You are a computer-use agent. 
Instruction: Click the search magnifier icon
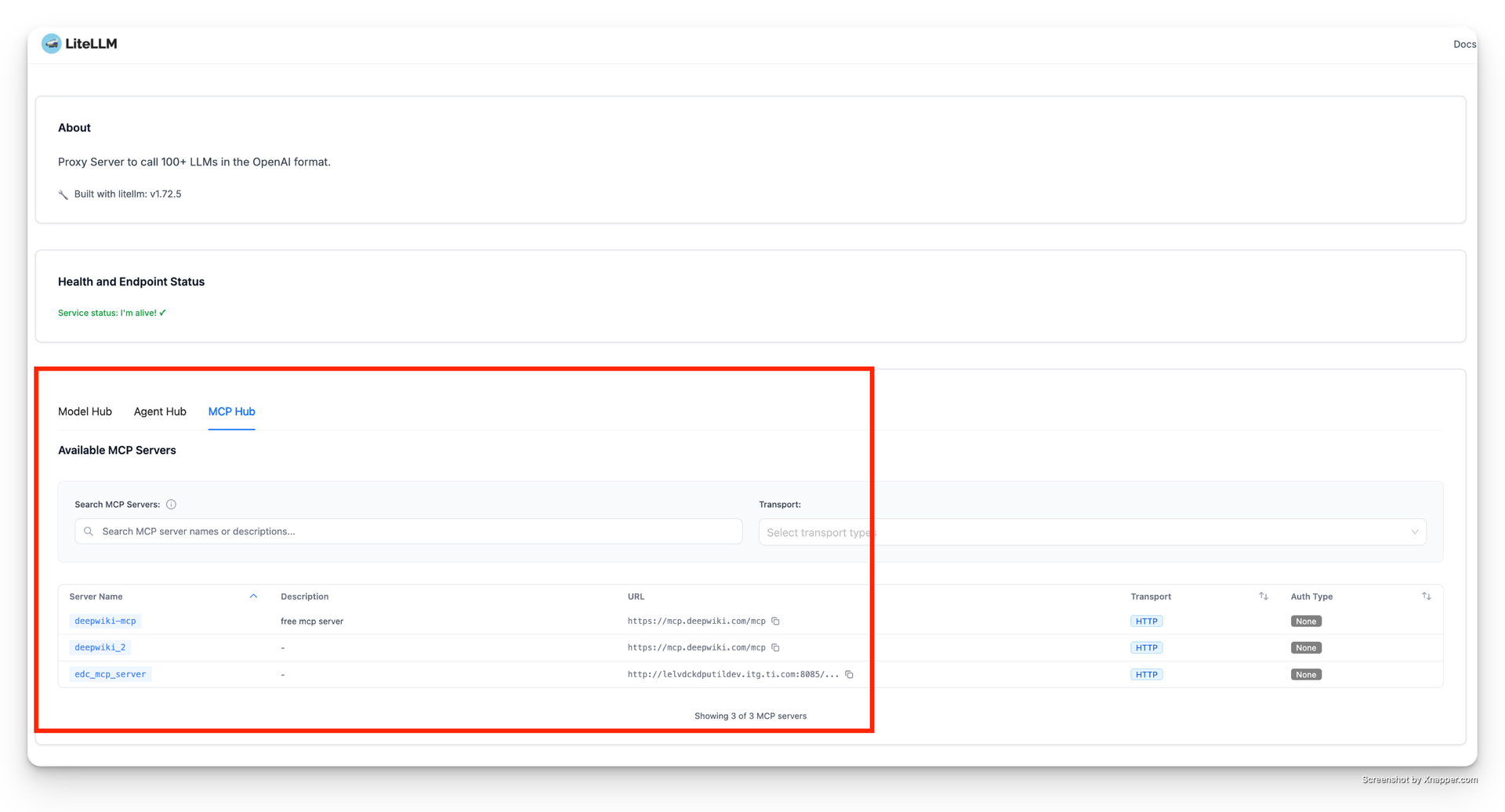coord(89,531)
